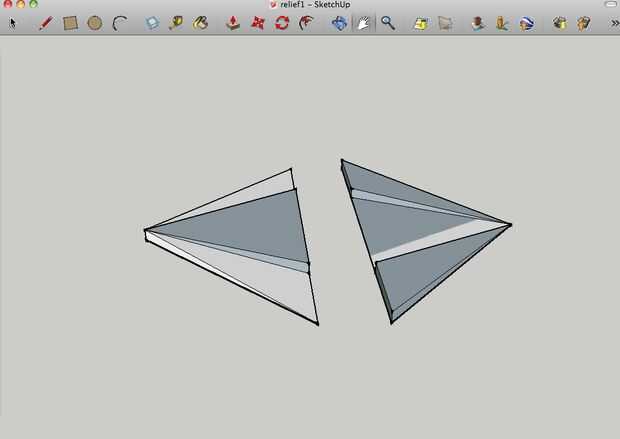Viewport: 620px width, 439px height.
Task: Click the red pin Place Model icon
Action: point(478,23)
